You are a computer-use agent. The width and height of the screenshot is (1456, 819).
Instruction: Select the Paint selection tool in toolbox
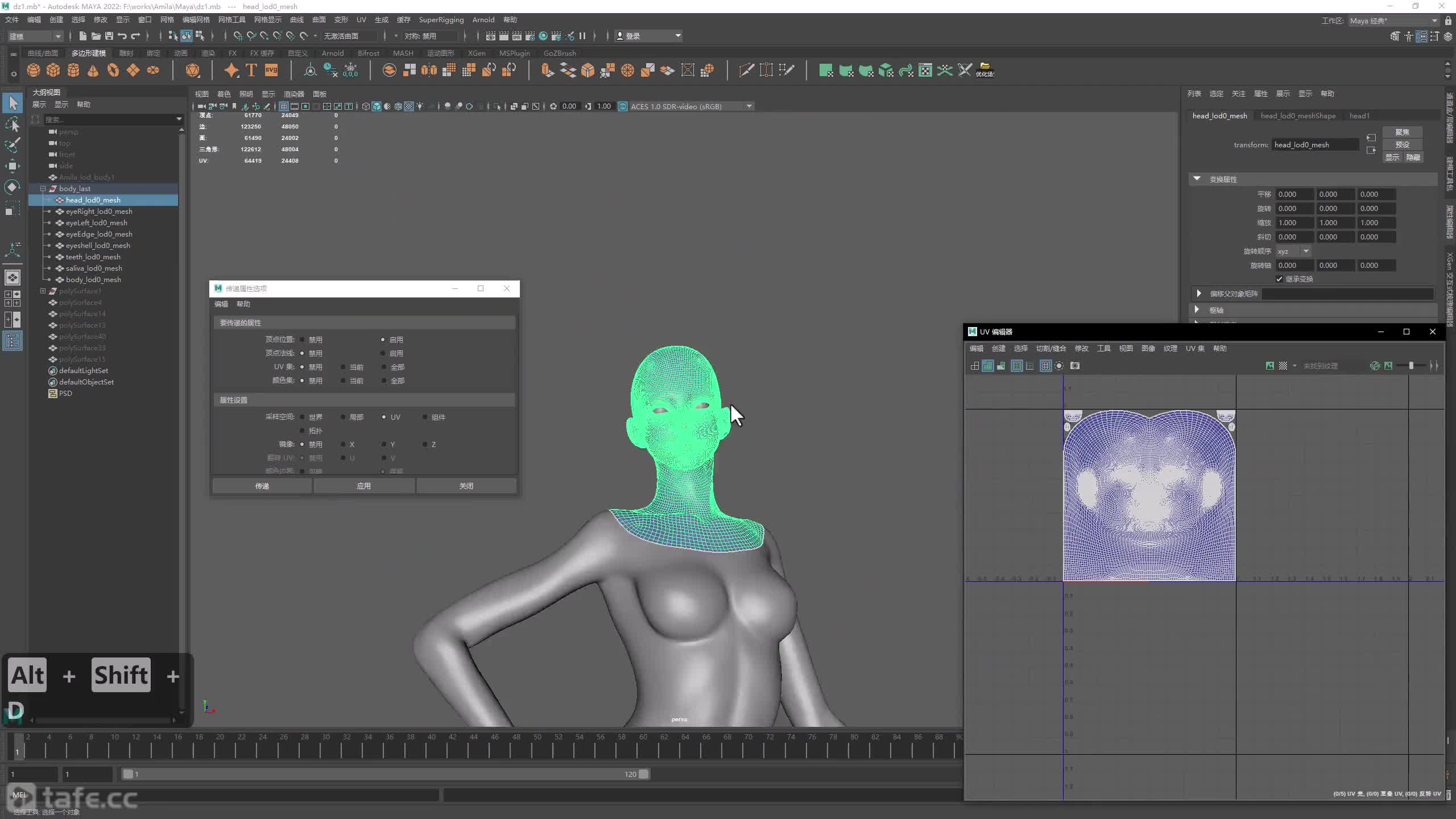13,145
